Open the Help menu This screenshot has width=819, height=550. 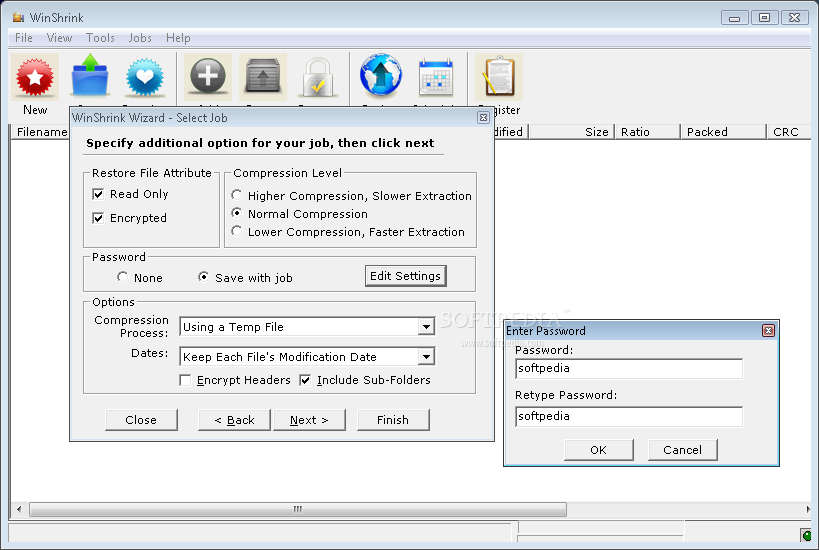pos(178,38)
